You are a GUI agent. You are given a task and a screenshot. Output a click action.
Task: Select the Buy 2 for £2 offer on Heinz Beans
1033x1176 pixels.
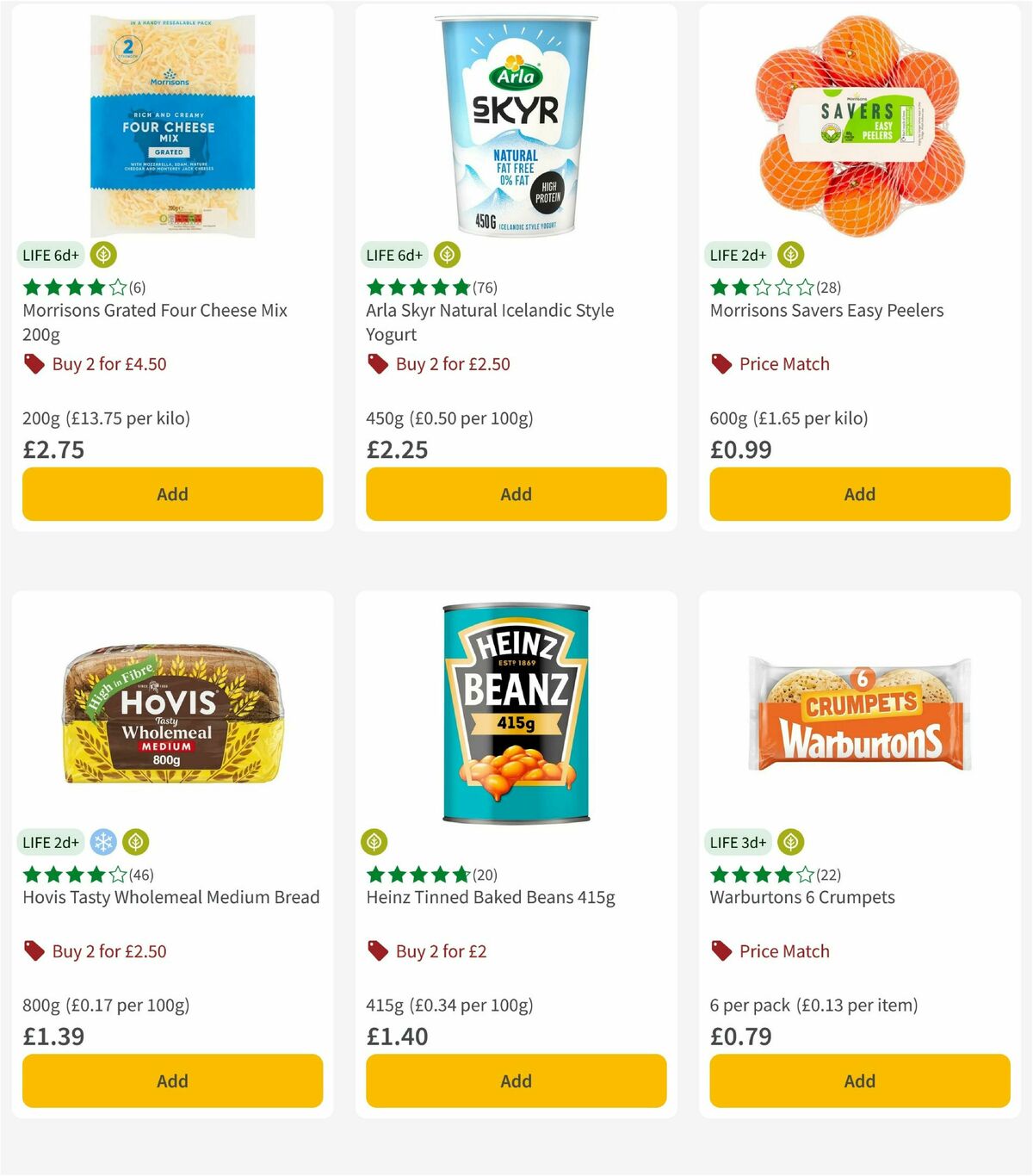(x=440, y=951)
